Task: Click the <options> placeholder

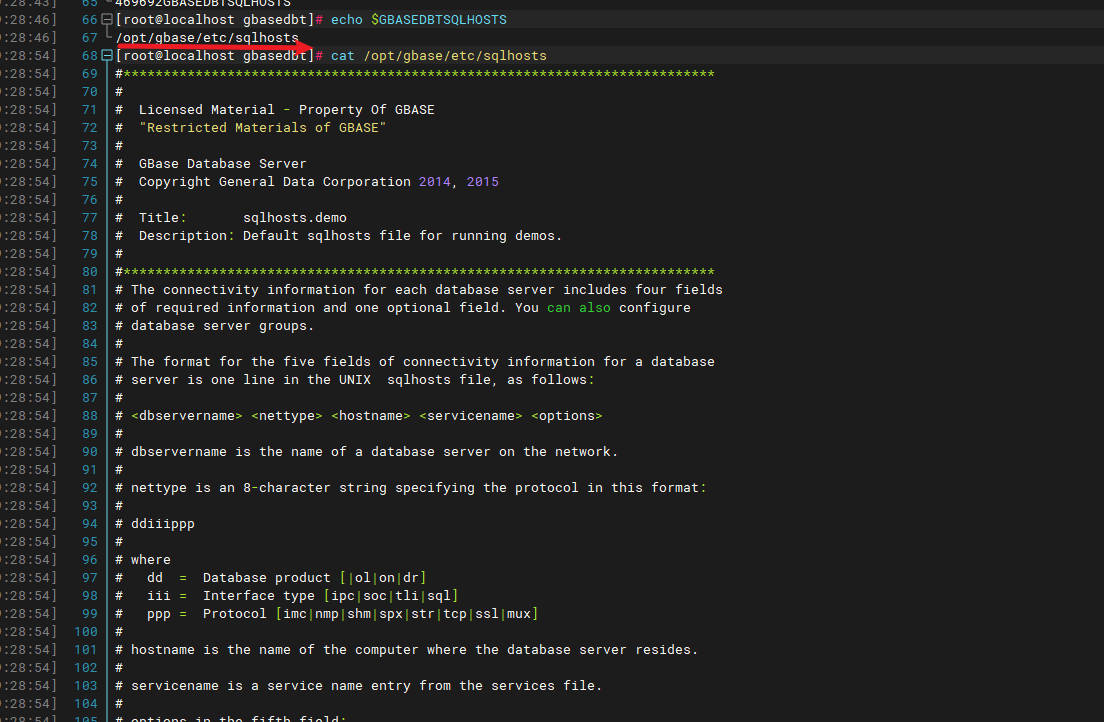Action: [x=567, y=416]
